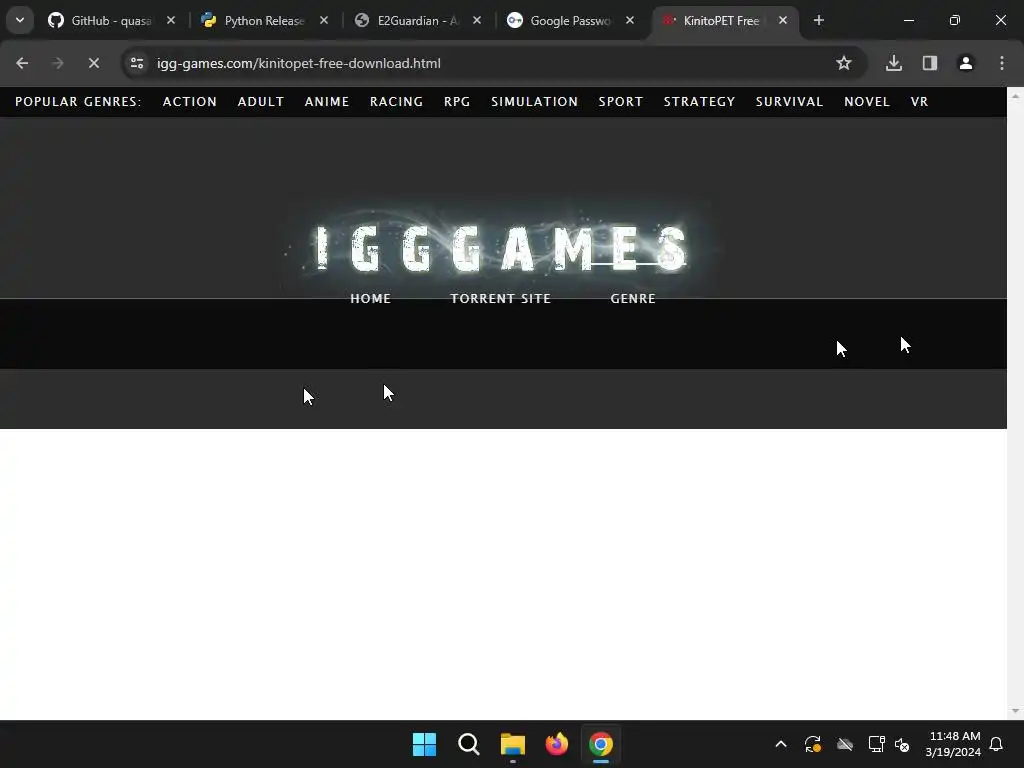The height and width of the screenshot is (768, 1024).
Task: Open the Chrome profile icon
Action: pyautogui.click(x=966, y=63)
